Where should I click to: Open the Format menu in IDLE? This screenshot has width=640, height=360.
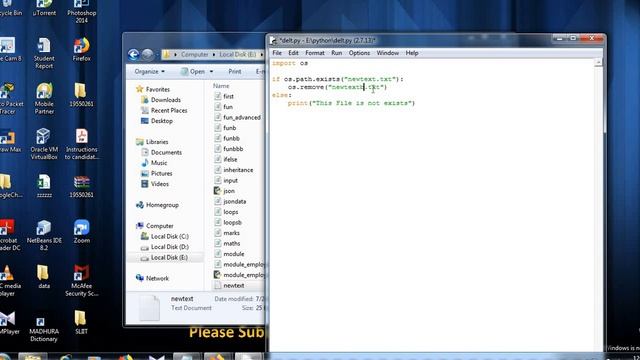pyautogui.click(x=315, y=53)
